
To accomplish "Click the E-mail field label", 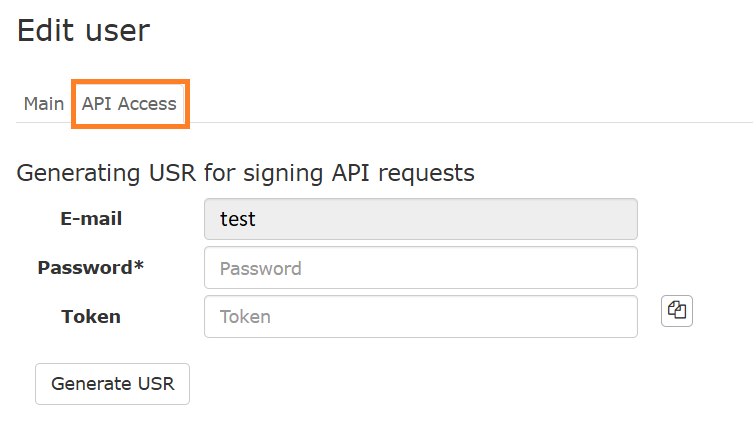I will click(x=91, y=219).
